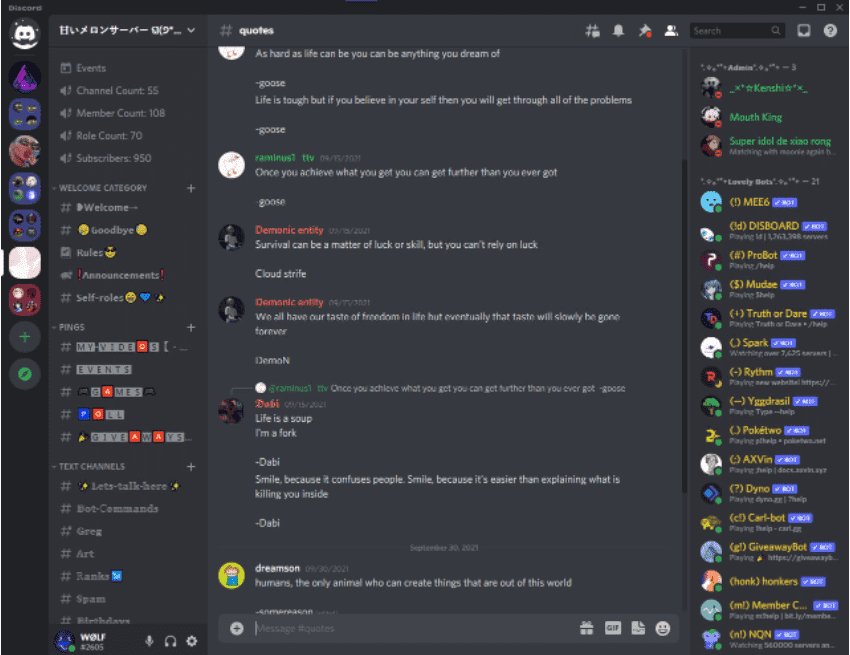Open the Help question mark icon
This screenshot has width=850, height=655.
coord(830,31)
